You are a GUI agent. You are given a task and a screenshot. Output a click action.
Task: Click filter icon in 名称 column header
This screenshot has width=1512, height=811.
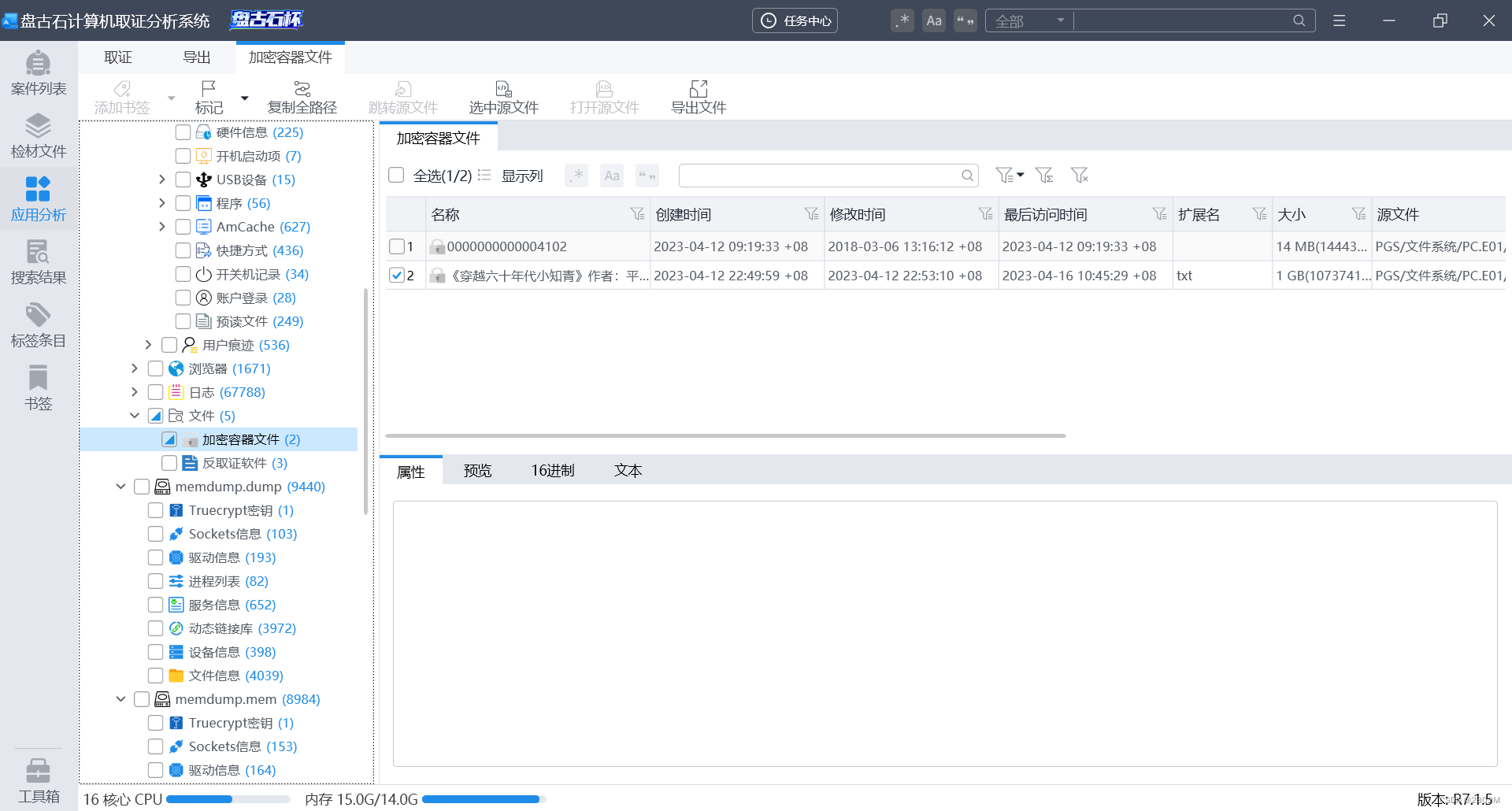[637, 214]
